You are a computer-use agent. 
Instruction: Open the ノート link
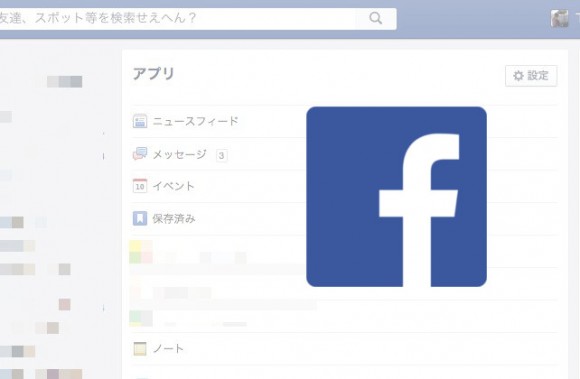pos(168,349)
